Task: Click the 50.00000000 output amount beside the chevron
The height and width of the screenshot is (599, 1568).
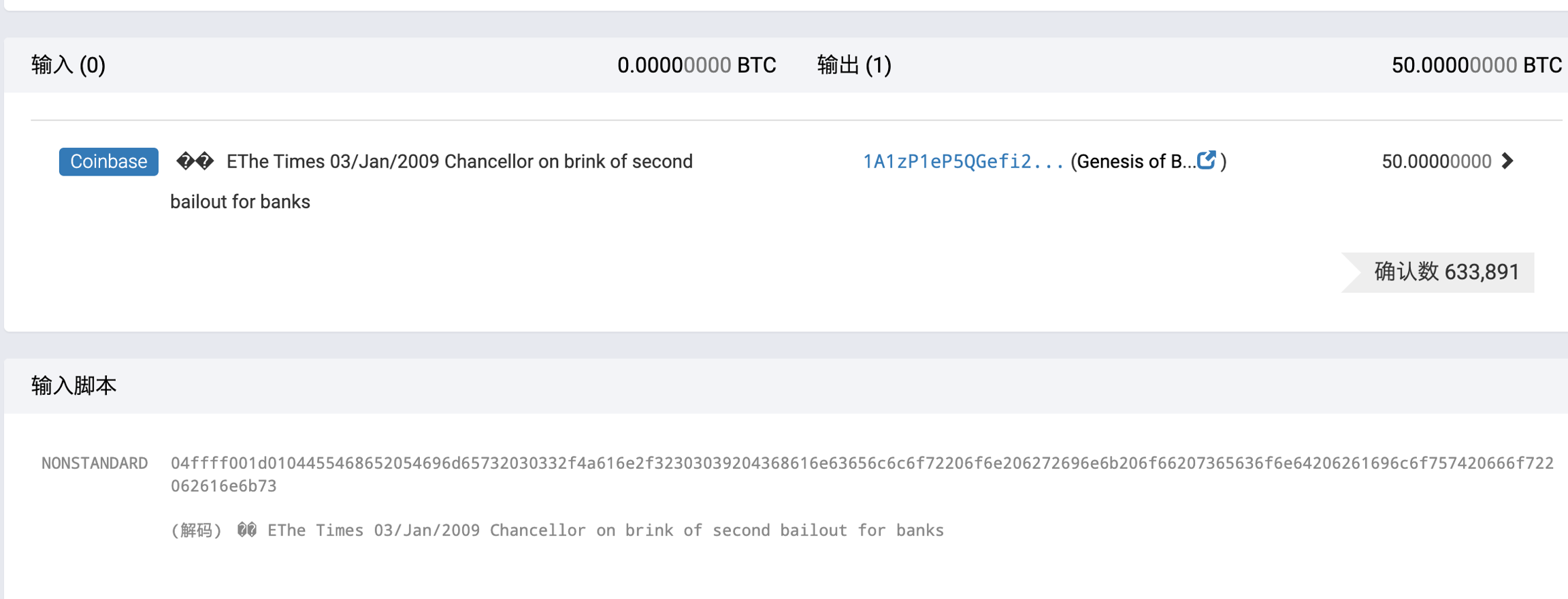Action: (1436, 161)
